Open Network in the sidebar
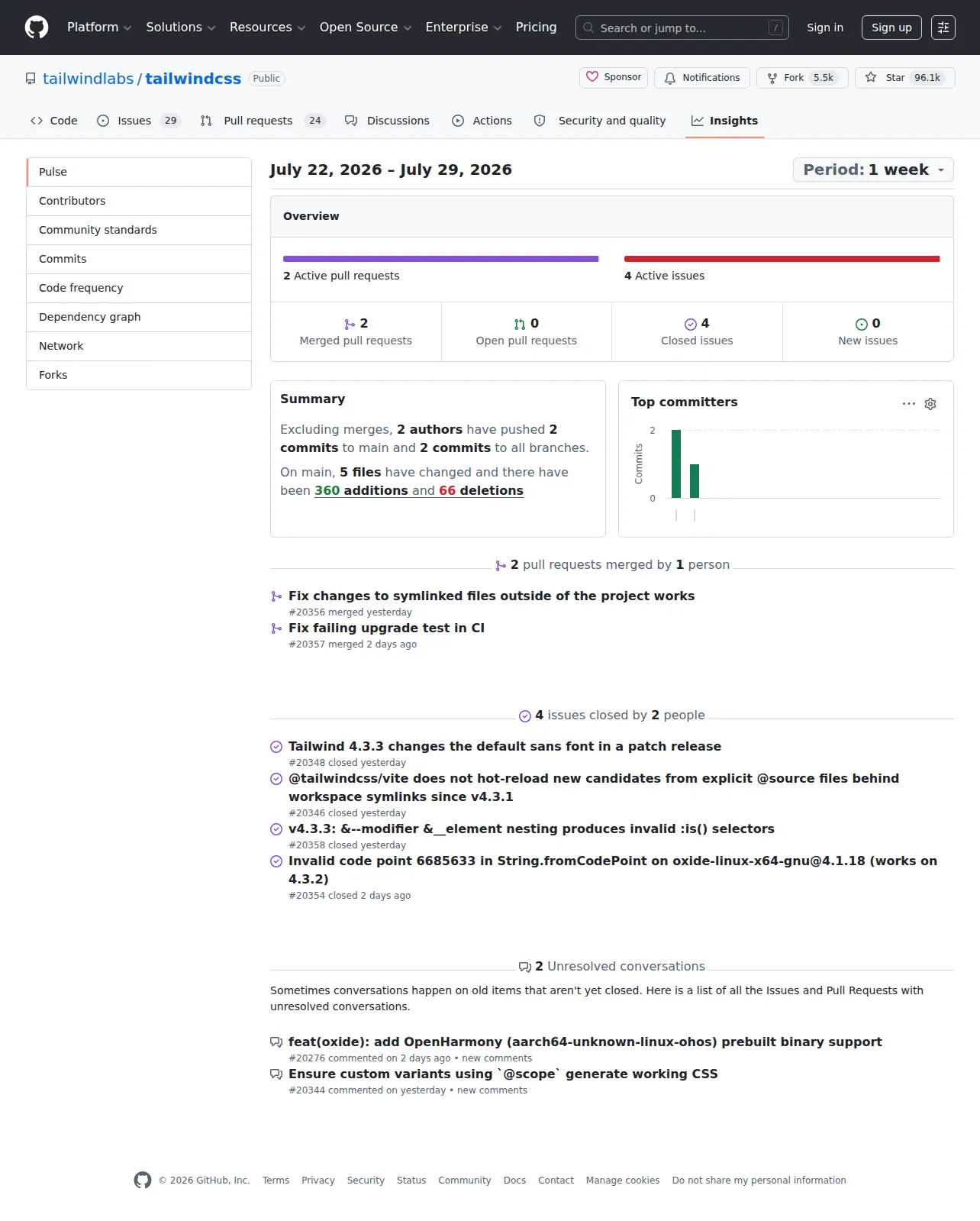Screen dimensions: 980x1221 pos(139,346)
